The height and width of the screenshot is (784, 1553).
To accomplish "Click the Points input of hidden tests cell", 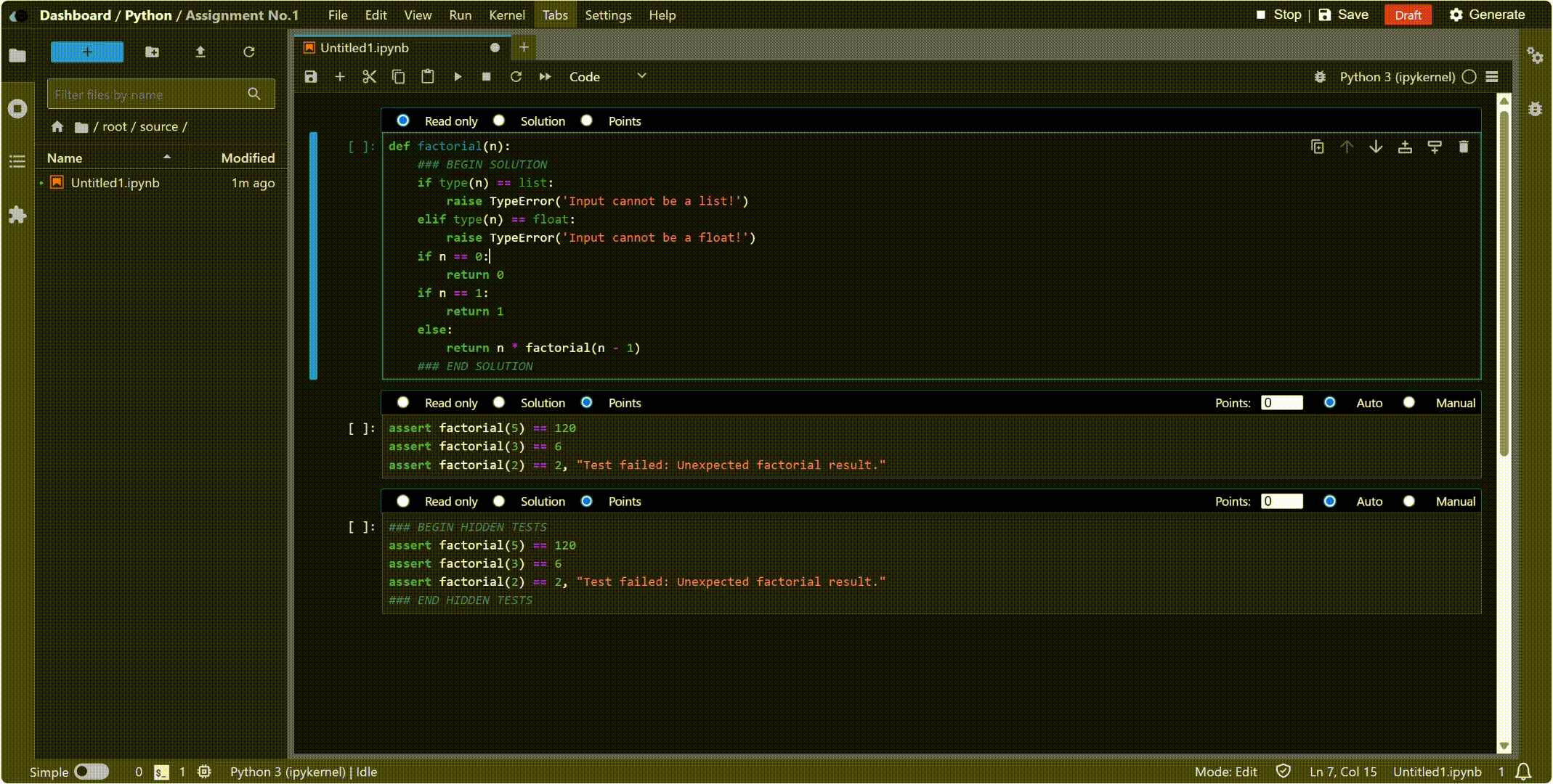I will click(1282, 502).
